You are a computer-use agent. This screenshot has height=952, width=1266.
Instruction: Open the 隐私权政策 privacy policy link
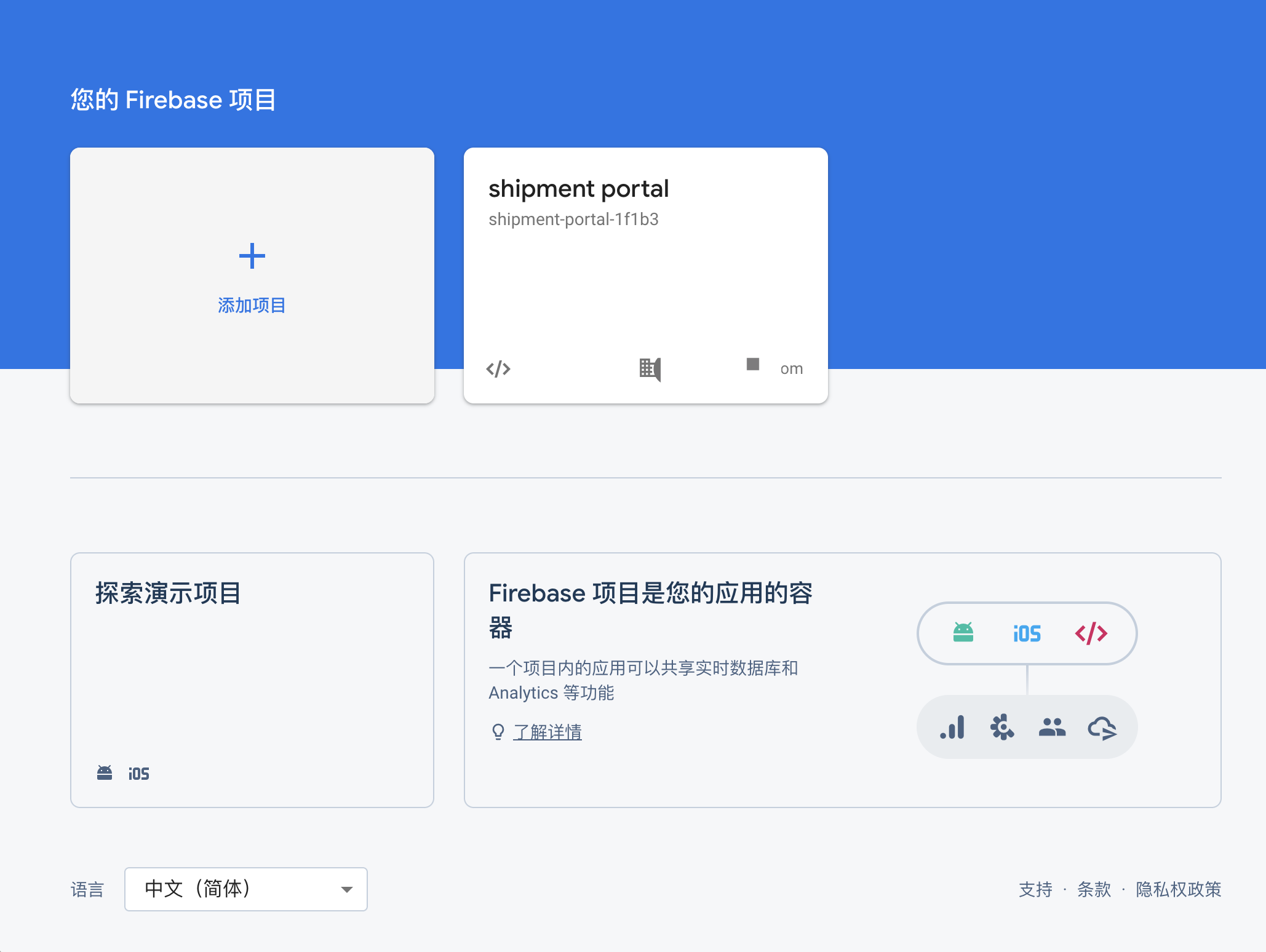1178,889
